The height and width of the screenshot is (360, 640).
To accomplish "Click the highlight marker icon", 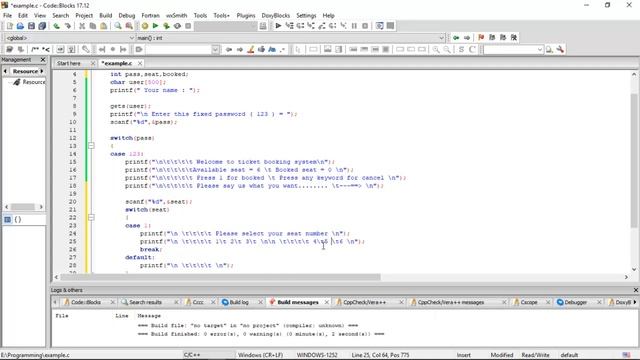I will pos(251,49).
